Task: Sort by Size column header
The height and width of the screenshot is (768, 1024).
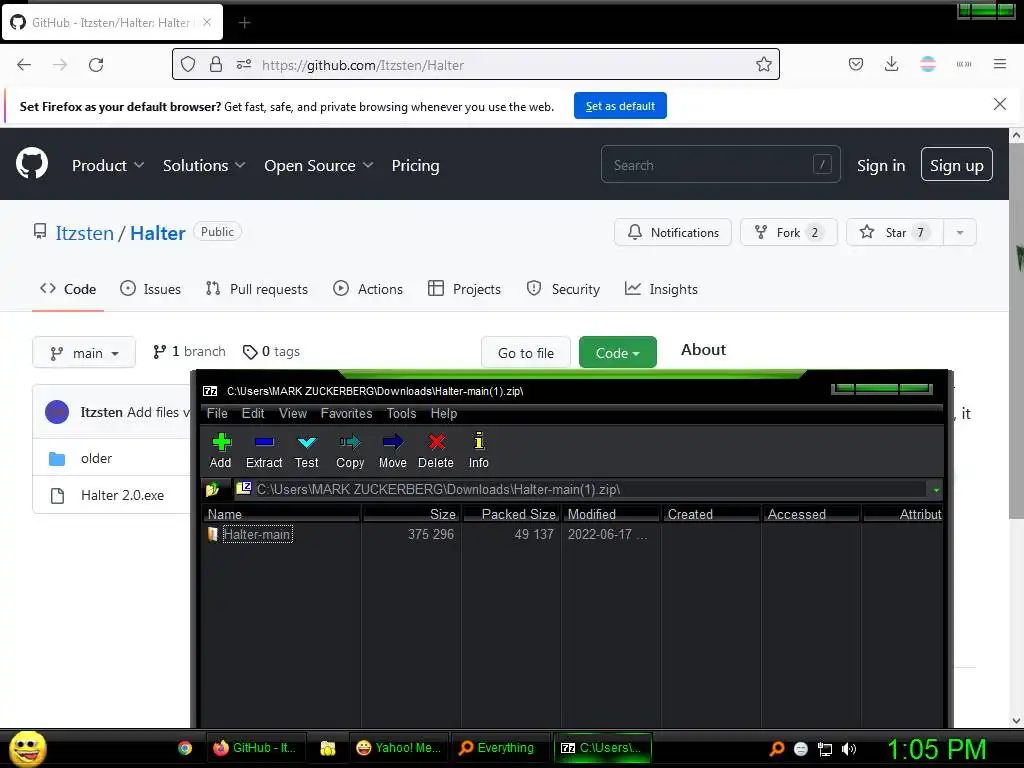Action: coord(411,514)
